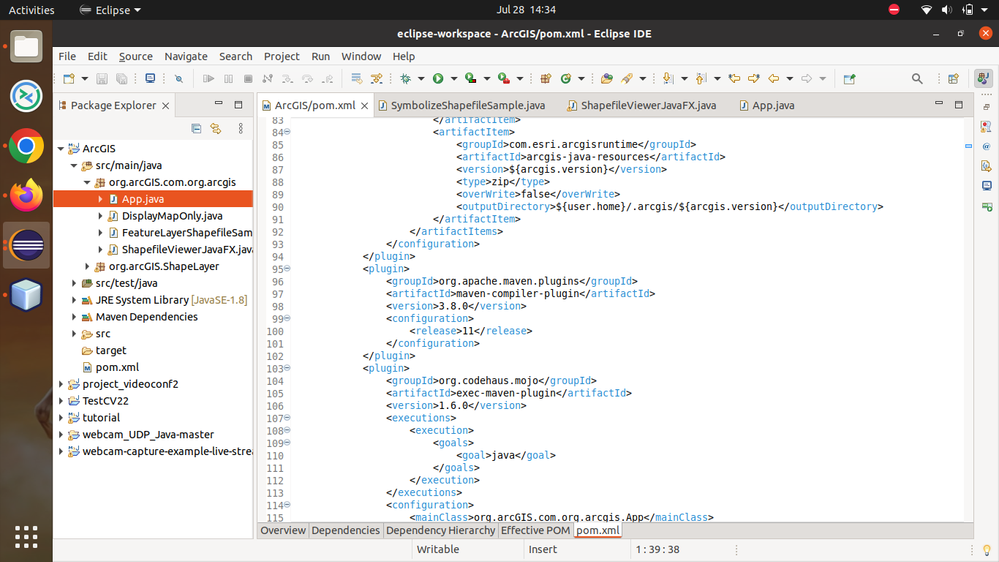
Task: Click the Open Type icon in toolbar
Action: (x=605, y=79)
